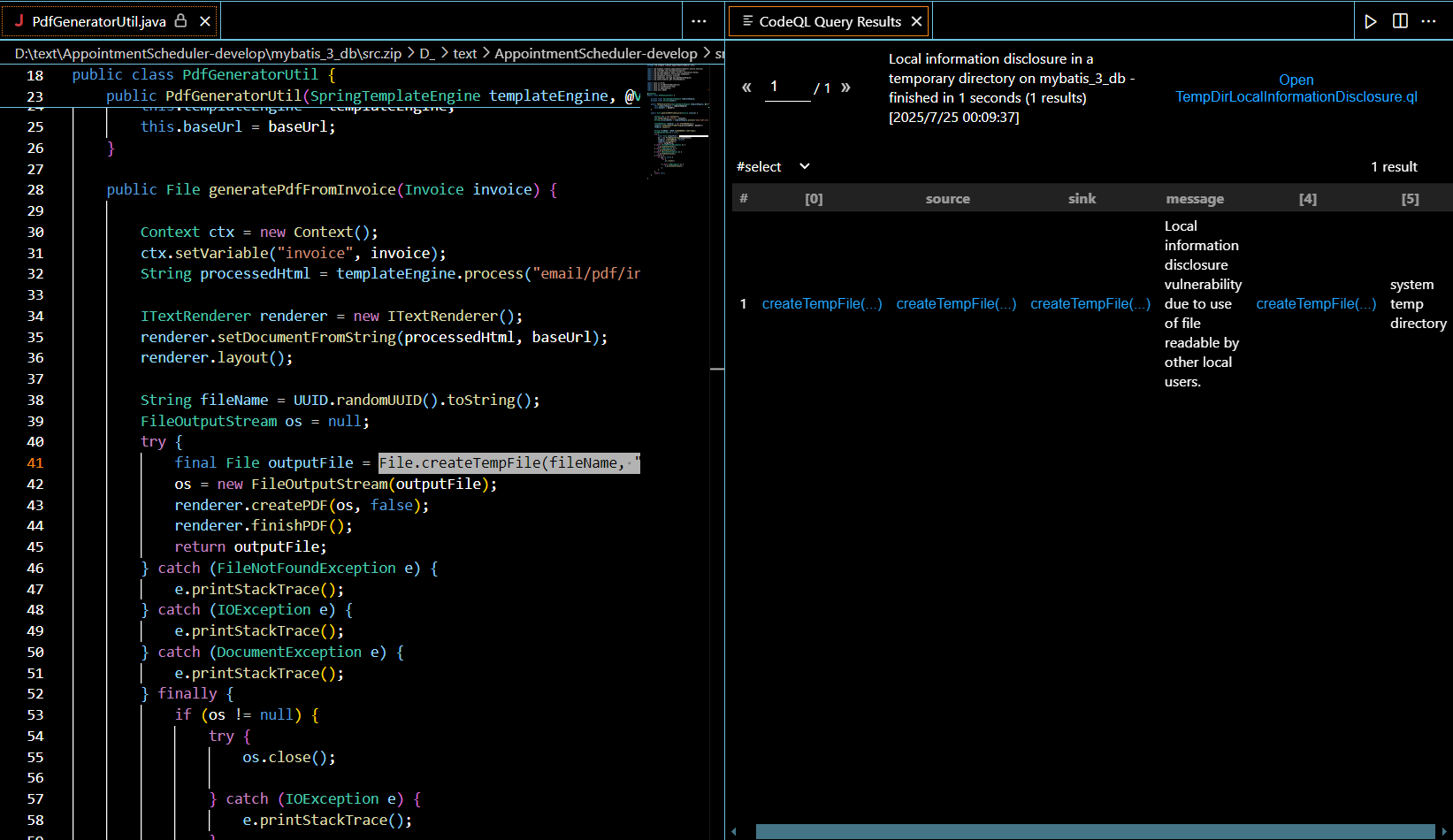Click the results panel horizontal scrollbar

(x=1094, y=831)
